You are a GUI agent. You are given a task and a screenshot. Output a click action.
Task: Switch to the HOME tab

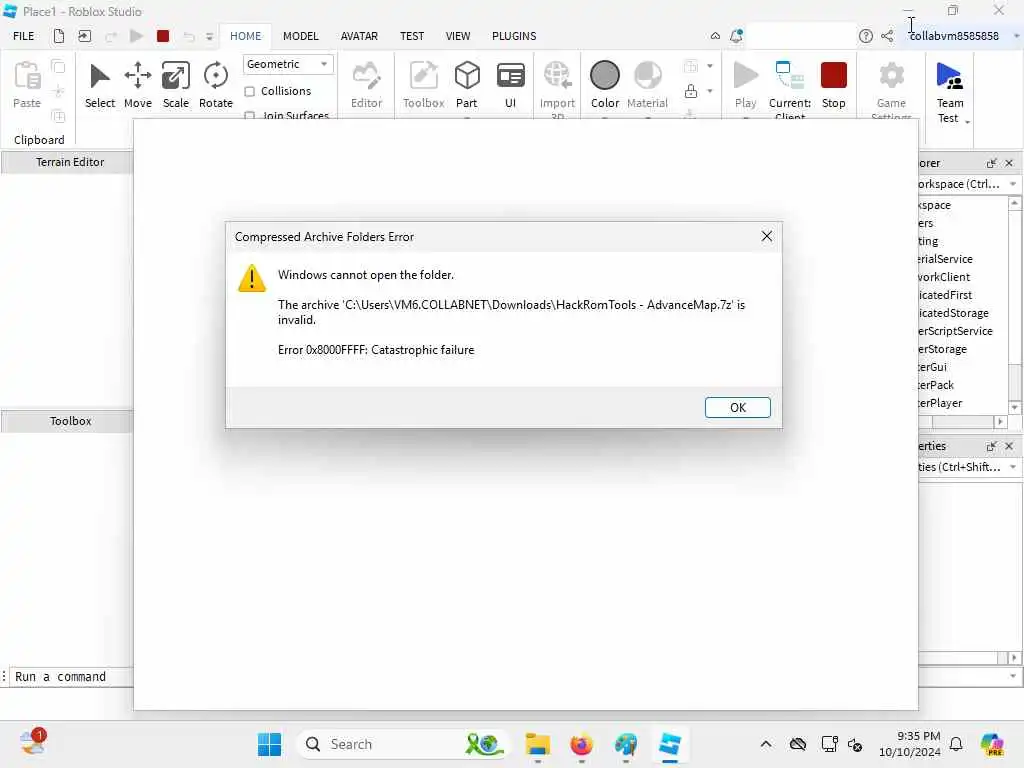coord(246,36)
